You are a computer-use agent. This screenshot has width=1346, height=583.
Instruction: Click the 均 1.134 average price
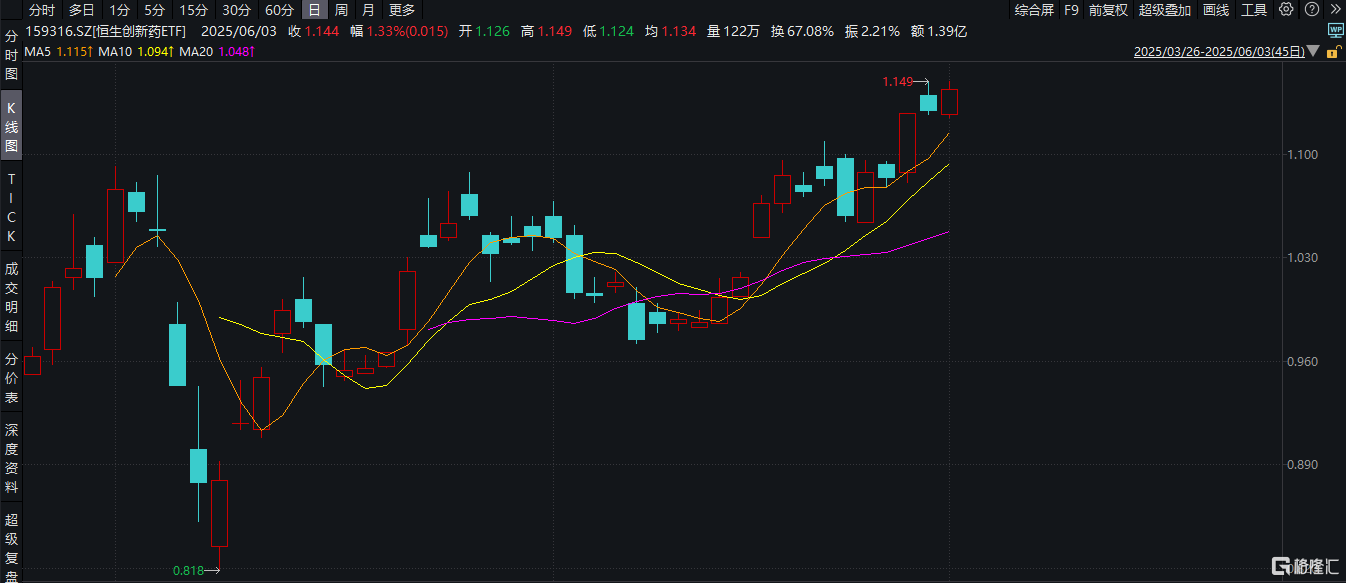(670, 31)
